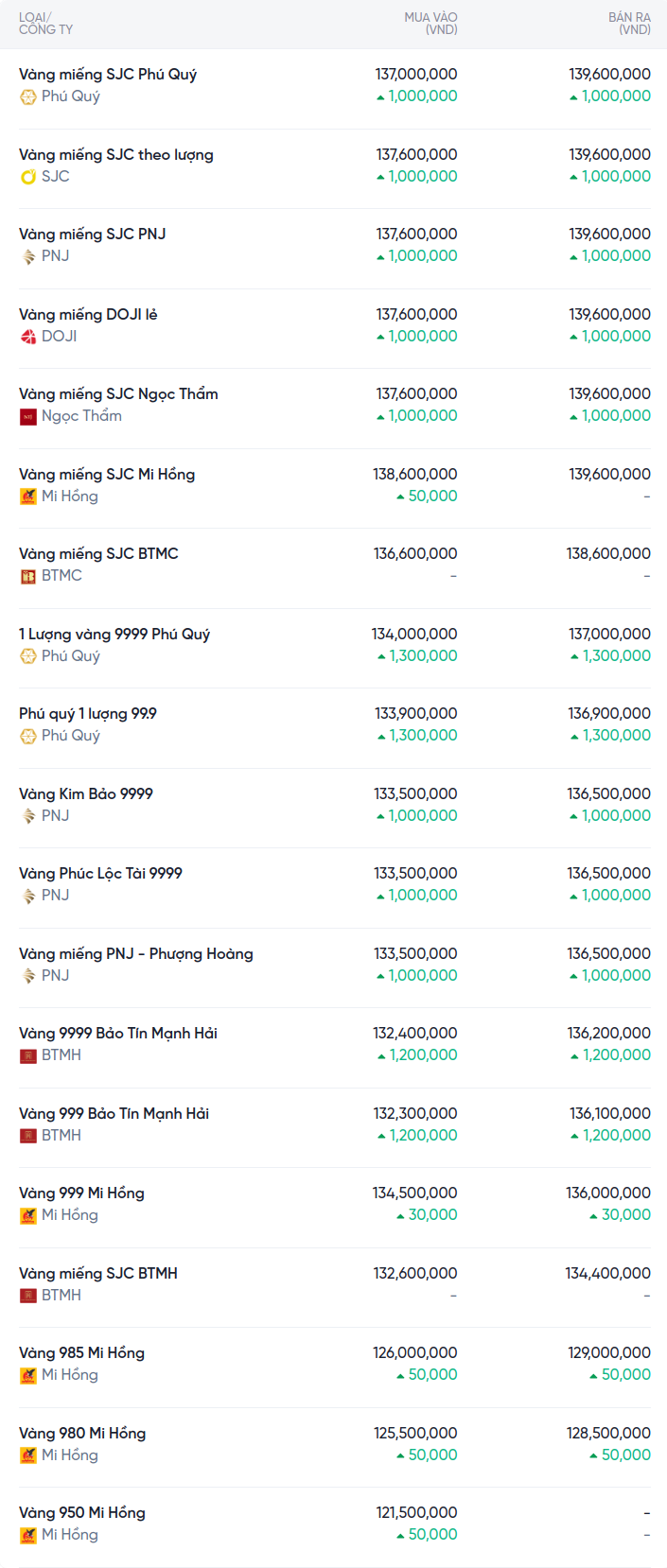Viewport: 667px width, 1568px height.
Task: Click the SJC logo icon
Action: click(x=28, y=177)
